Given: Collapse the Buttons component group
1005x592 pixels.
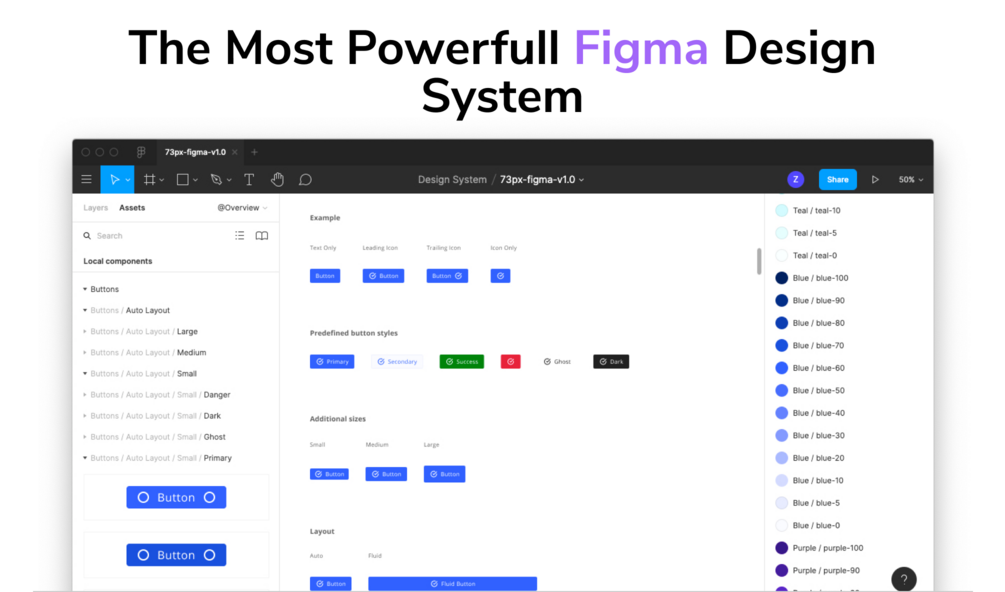Looking at the screenshot, I should 85,289.
